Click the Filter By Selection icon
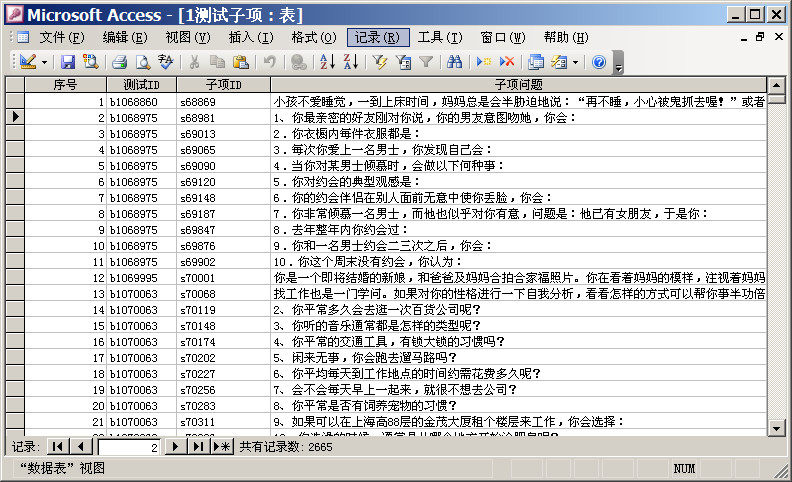This screenshot has height=482, width=792. click(380, 62)
